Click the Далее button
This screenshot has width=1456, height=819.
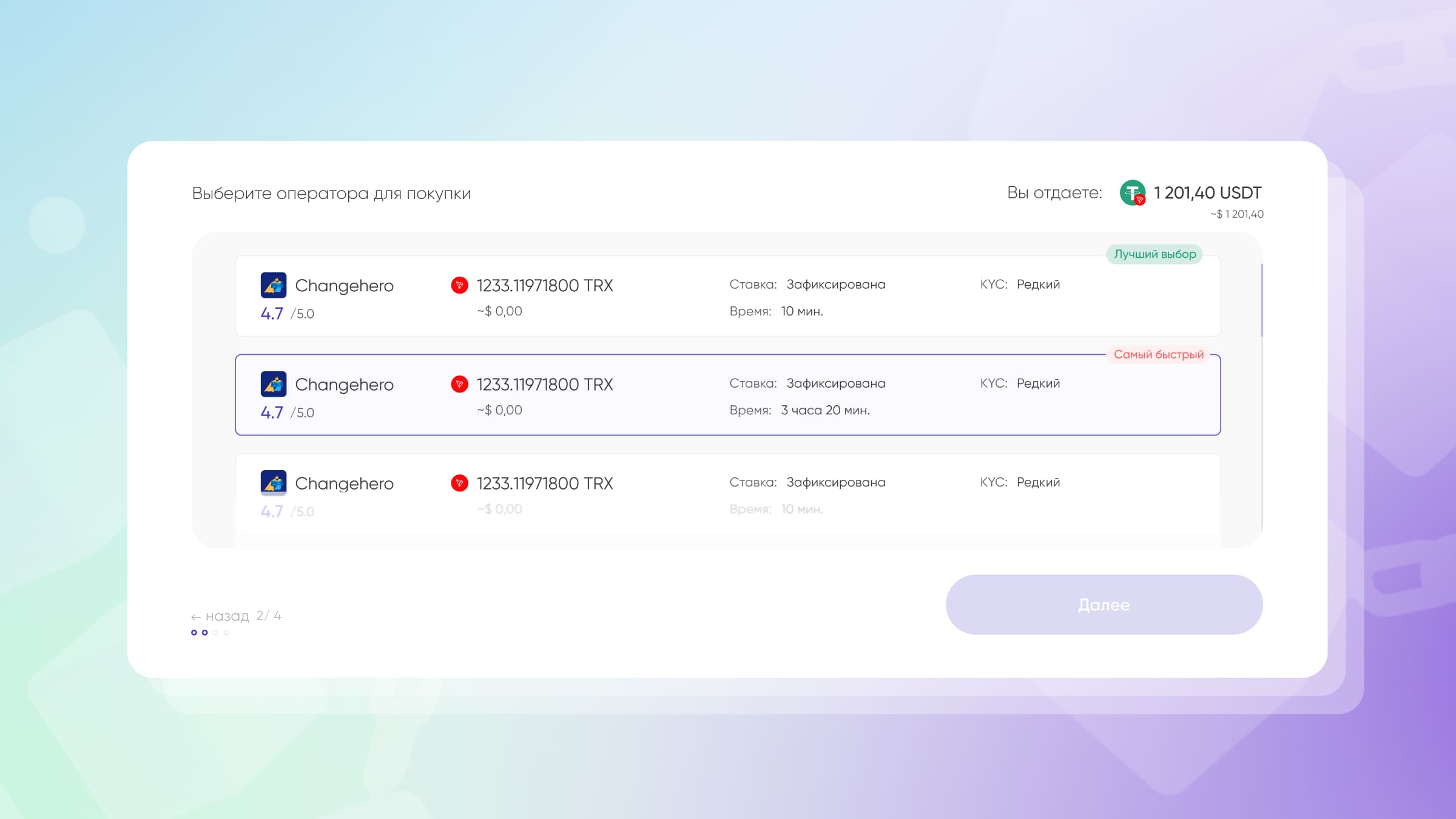[x=1104, y=605]
